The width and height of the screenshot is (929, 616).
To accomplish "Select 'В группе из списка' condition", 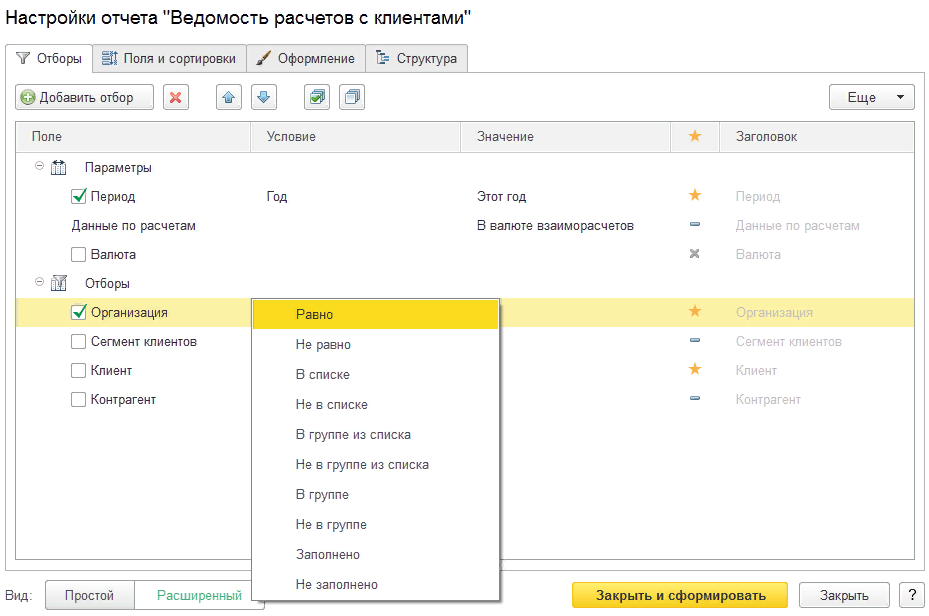I will click(353, 435).
